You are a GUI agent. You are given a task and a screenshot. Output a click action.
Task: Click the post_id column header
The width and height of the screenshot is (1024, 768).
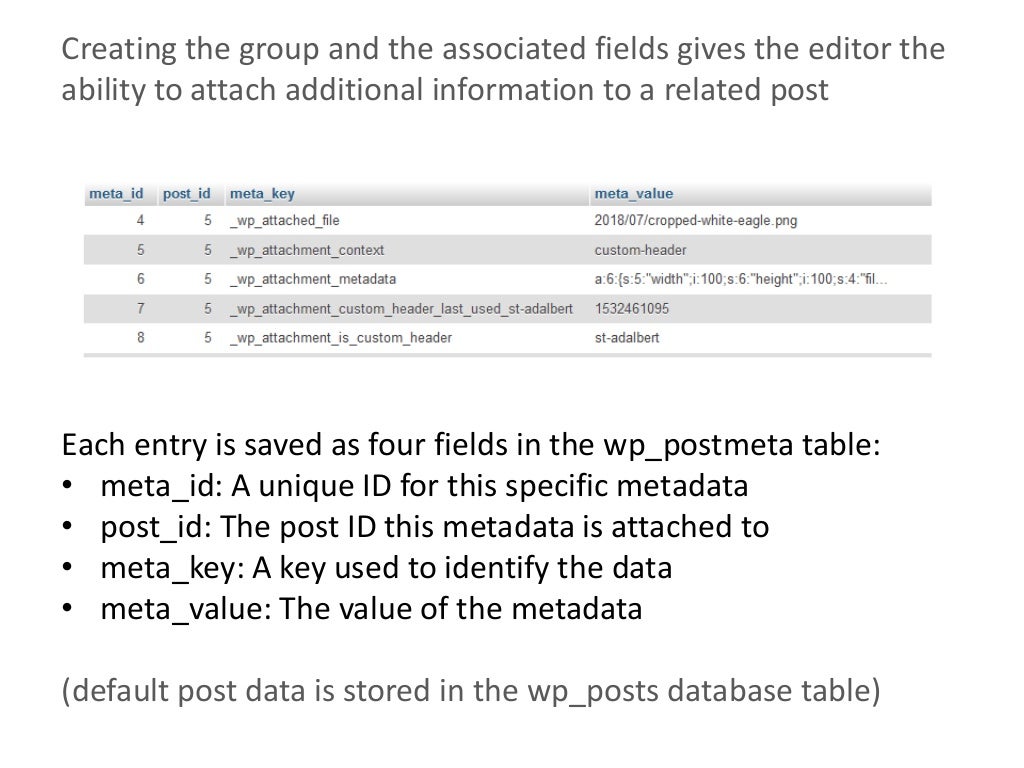(186, 193)
